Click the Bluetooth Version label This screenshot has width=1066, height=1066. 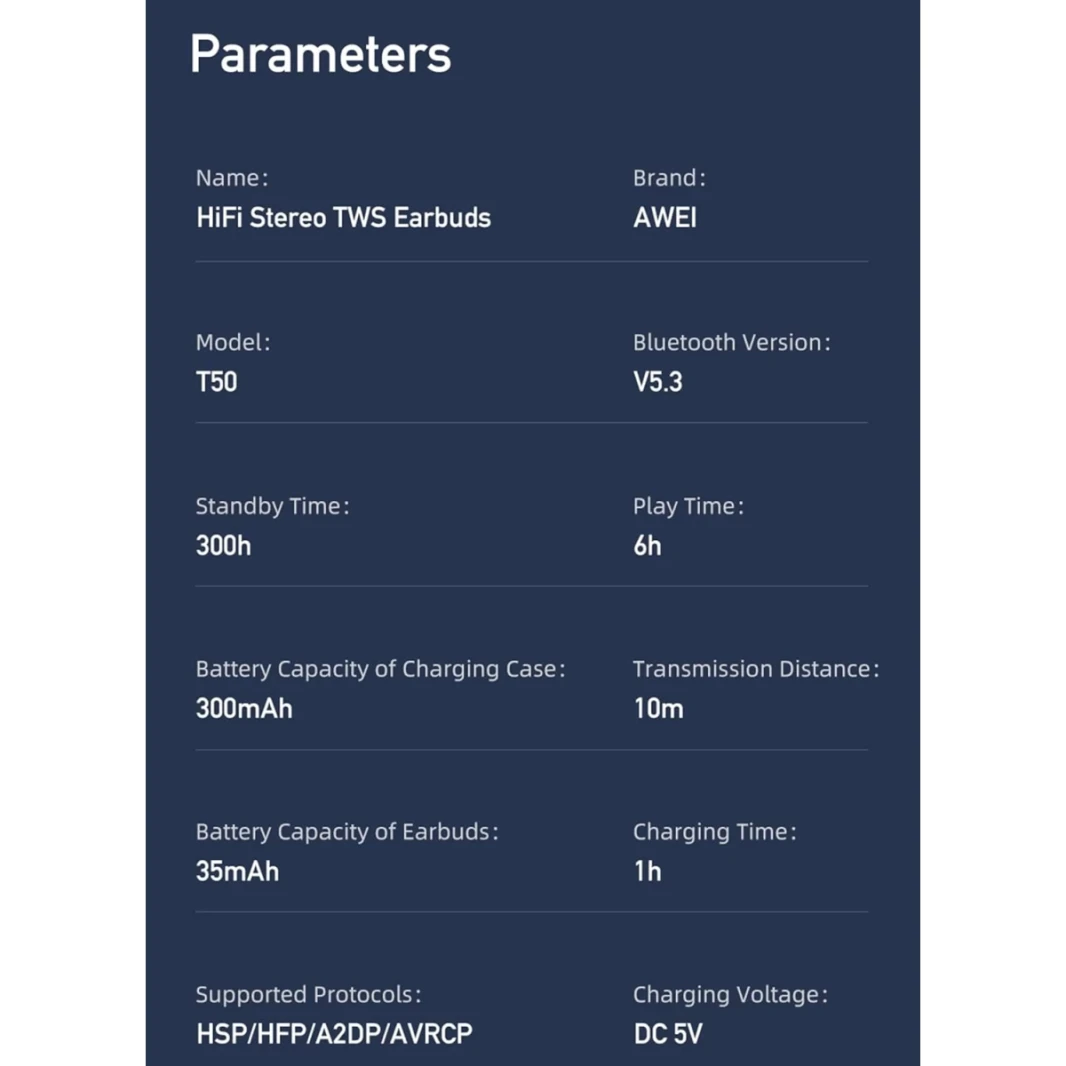tap(731, 343)
